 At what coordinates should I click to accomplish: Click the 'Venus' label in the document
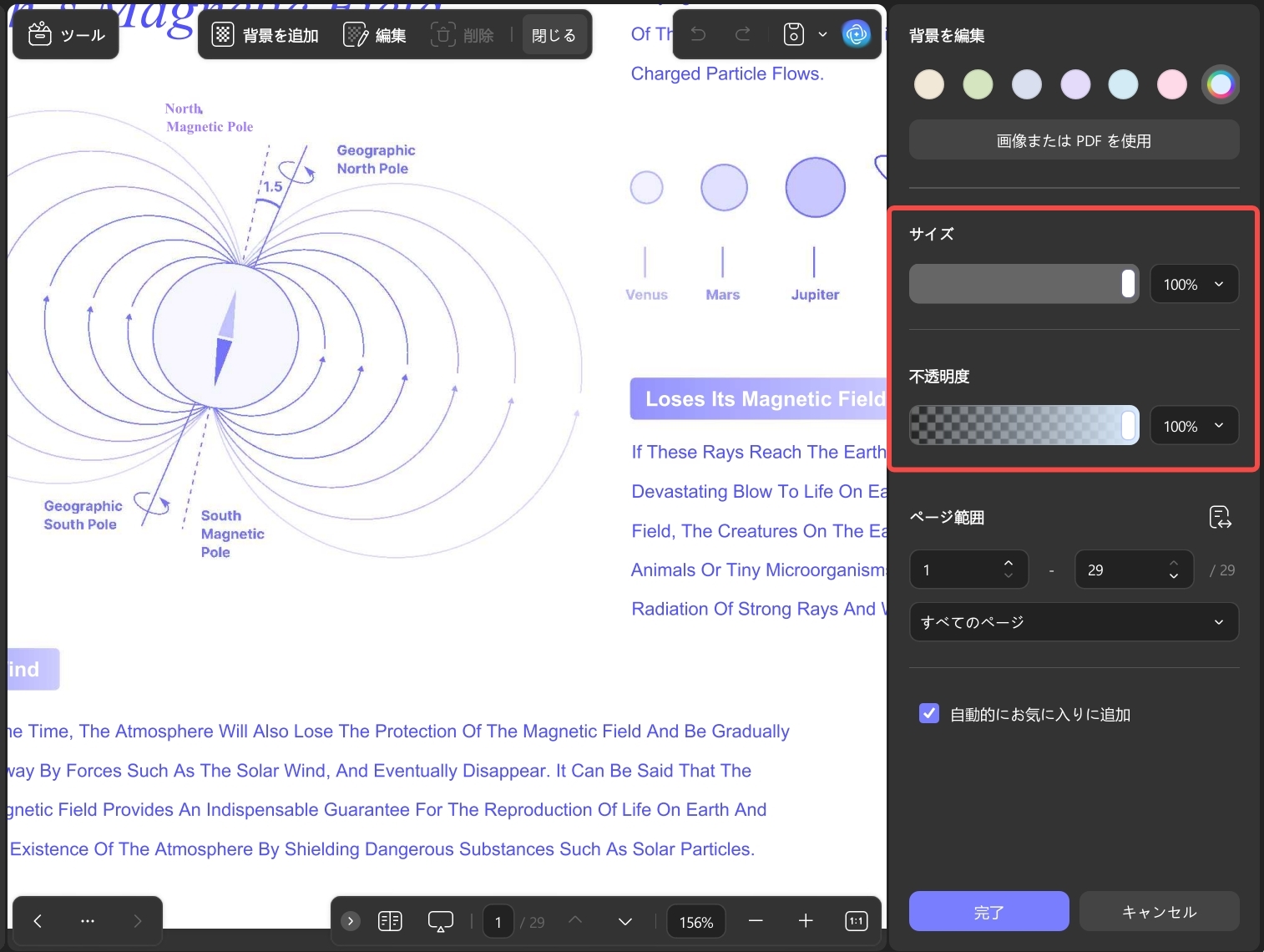pyautogui.click(x=647, y=295)
